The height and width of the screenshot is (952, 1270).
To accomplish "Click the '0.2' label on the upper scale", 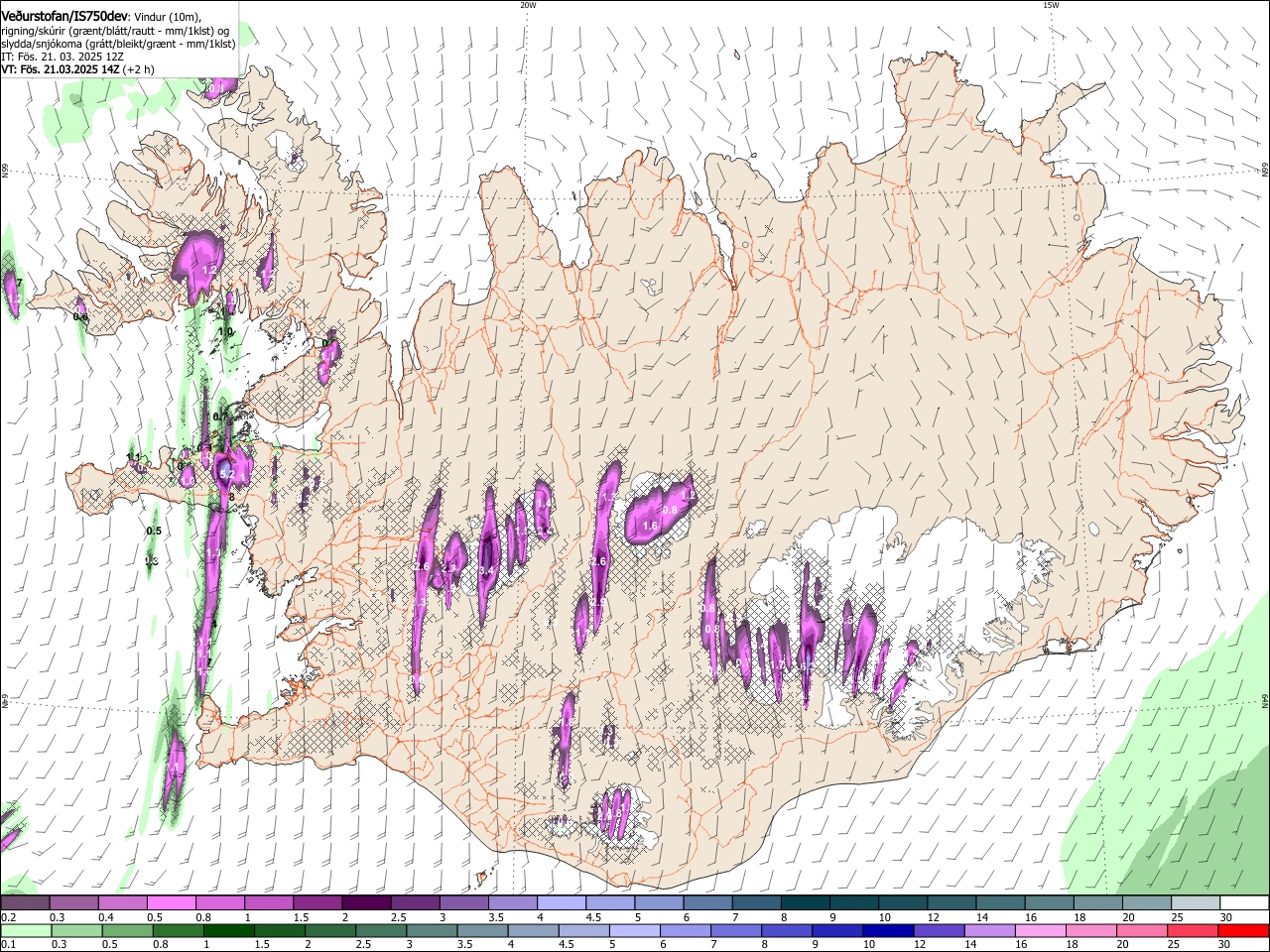I will [x=7, y=917].
